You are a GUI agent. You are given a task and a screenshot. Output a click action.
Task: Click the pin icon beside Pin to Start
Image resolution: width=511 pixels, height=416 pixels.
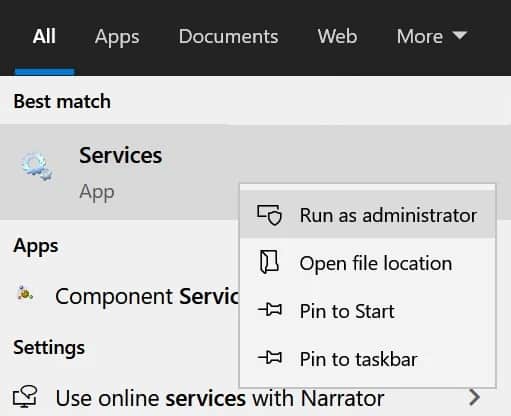point(270,310)
